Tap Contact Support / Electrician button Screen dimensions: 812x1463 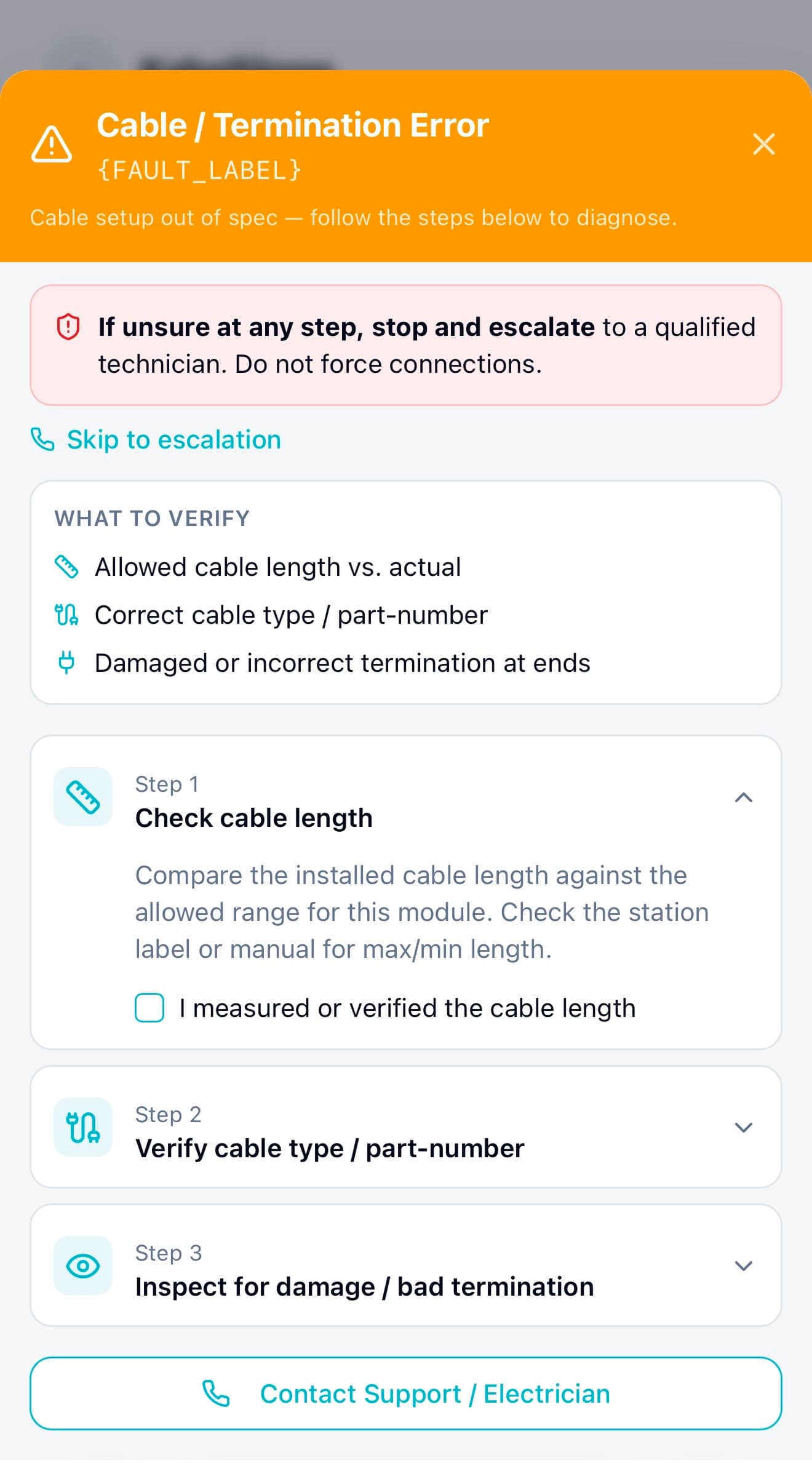(x=406, y=1393)
